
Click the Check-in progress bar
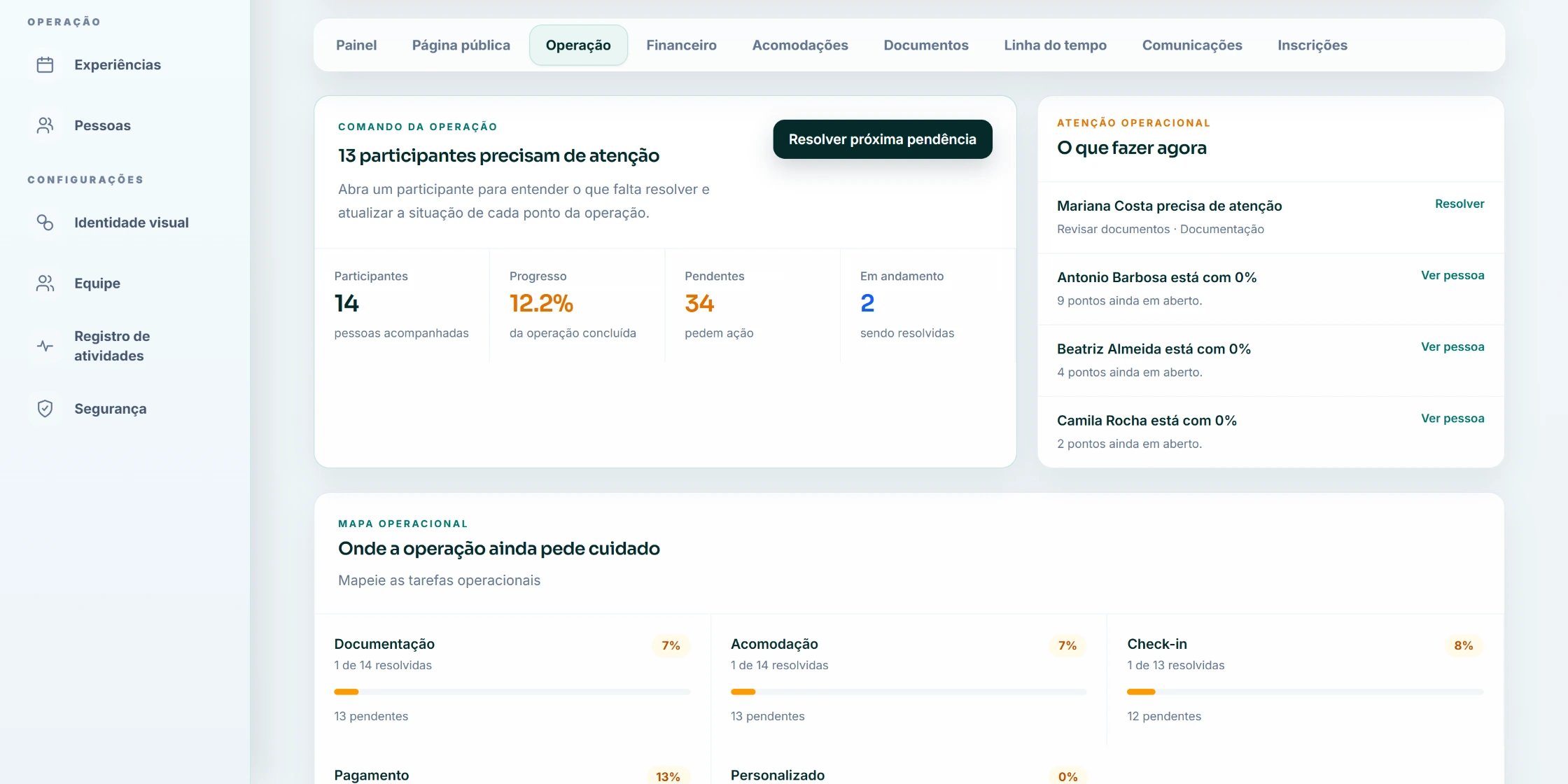tap(1305, 692)
